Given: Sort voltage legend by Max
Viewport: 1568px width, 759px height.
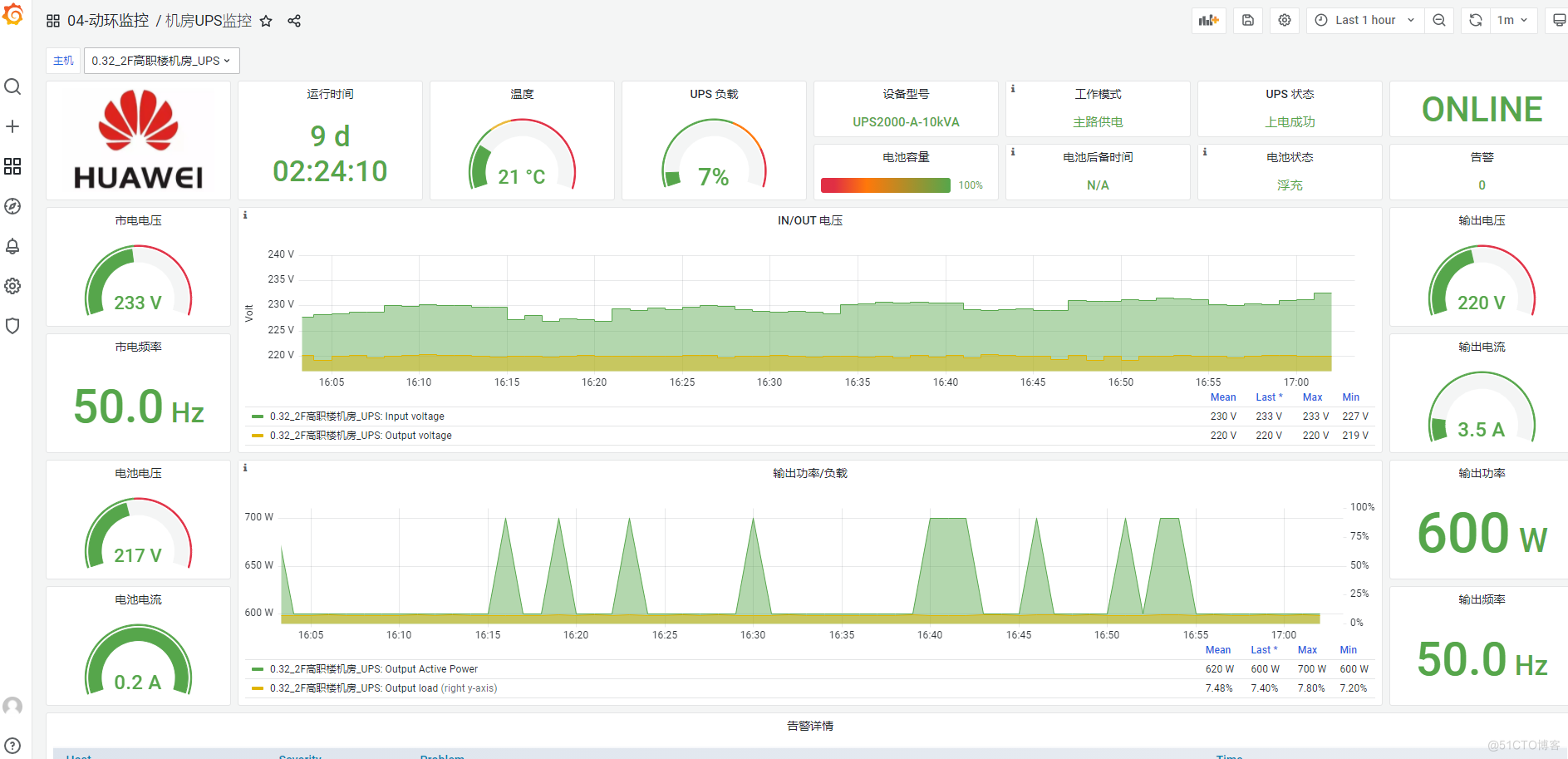Looking at the screenshot, I should [1312, 397].
